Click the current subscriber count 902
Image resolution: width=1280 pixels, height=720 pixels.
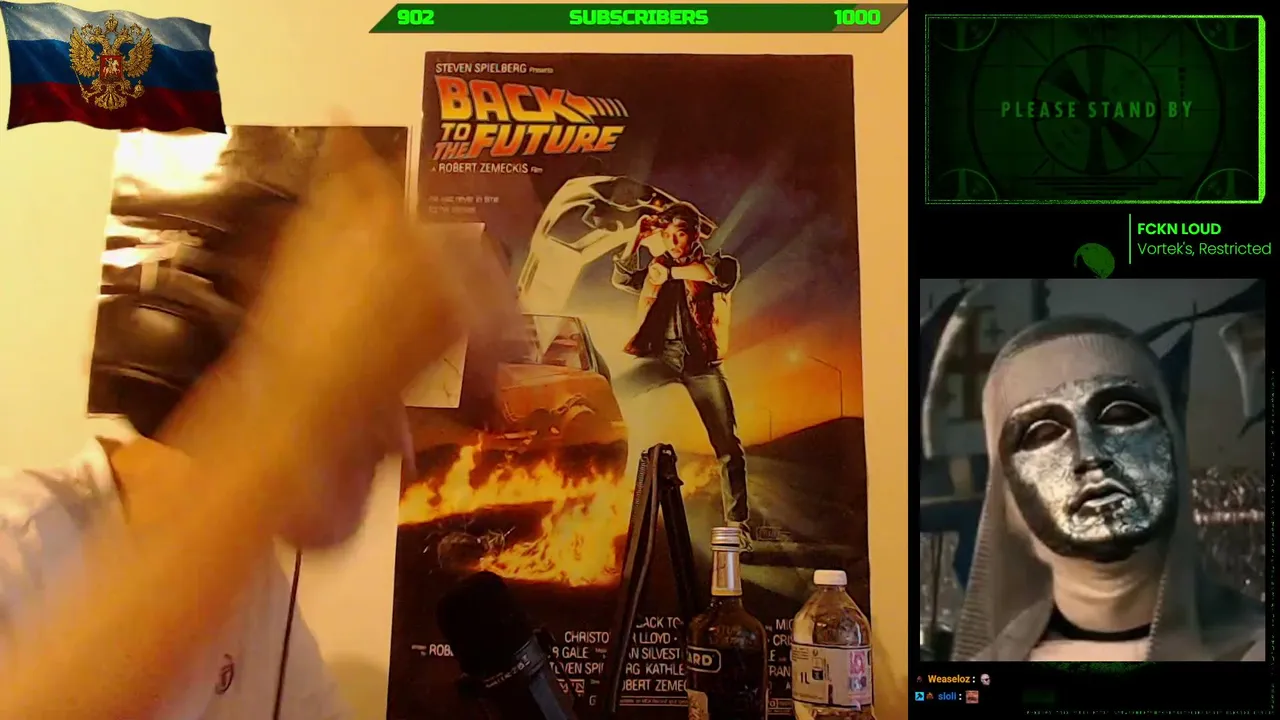tap(415, 18)
